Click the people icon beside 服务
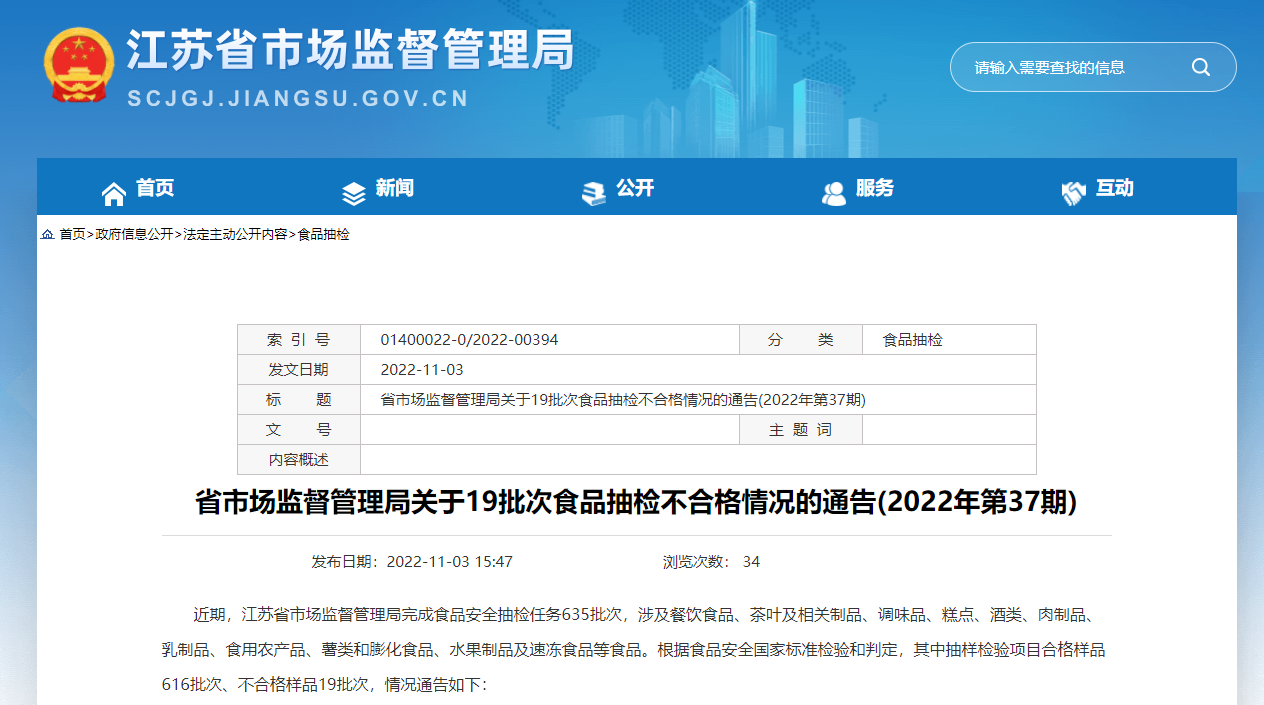 point(834,192)
